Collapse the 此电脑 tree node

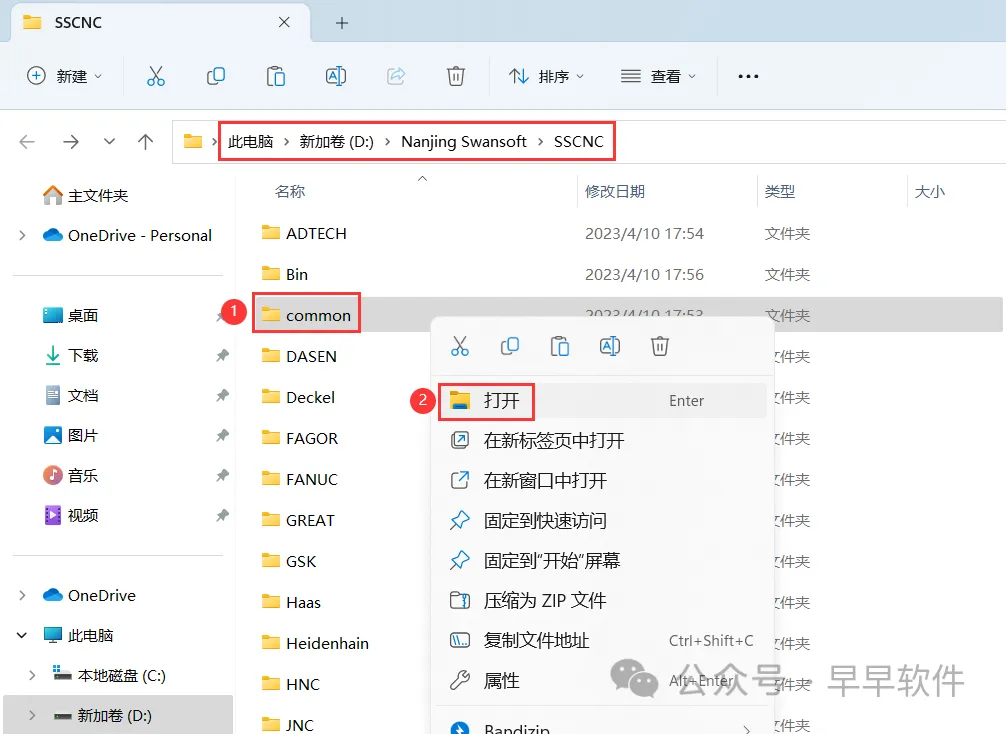22,635
